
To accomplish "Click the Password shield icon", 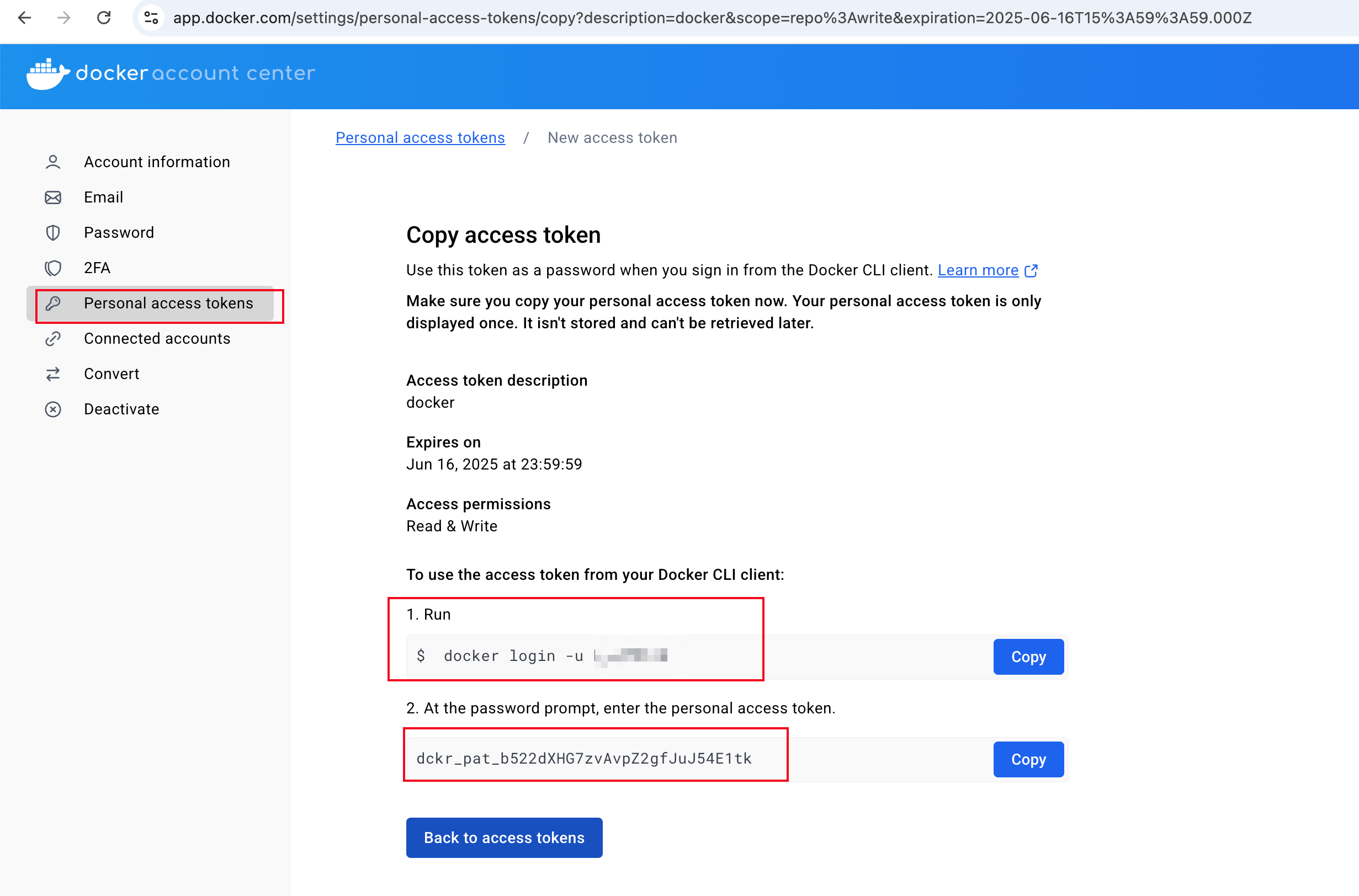I will 53,233.
